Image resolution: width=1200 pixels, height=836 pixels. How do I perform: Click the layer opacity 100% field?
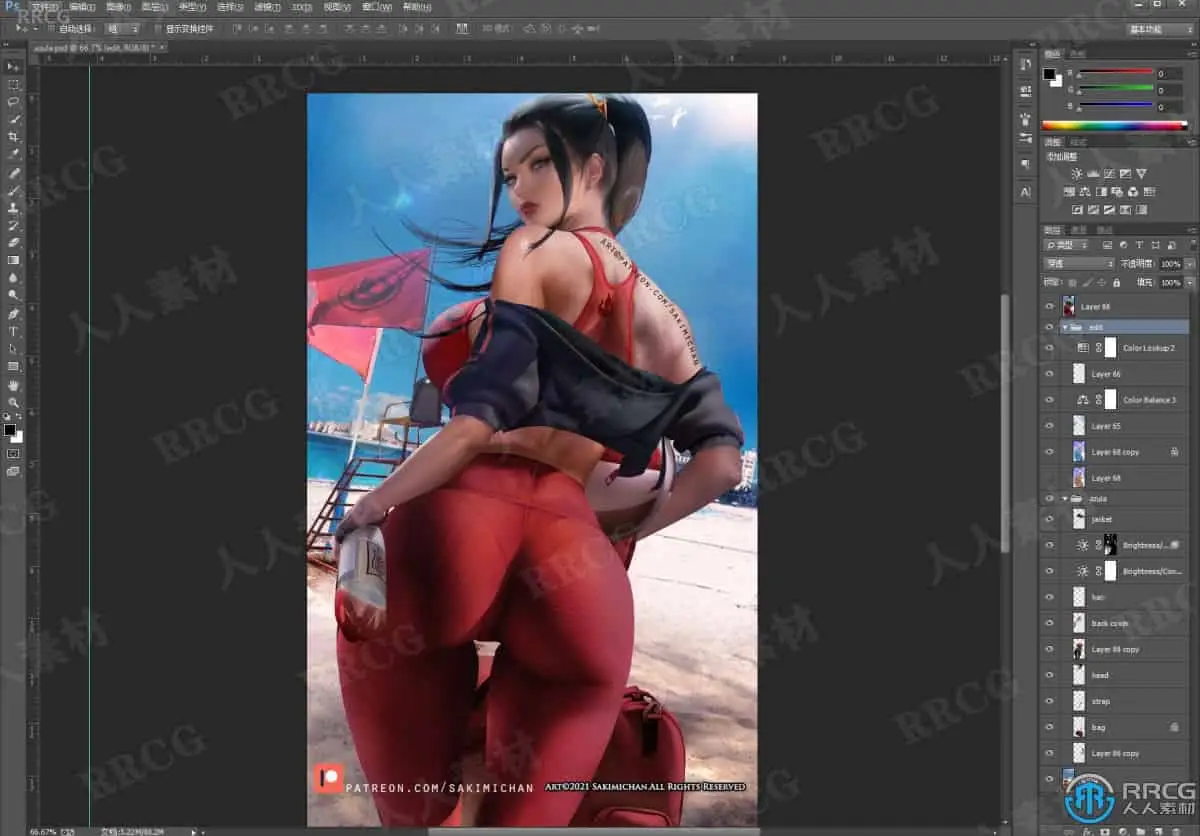tap(1170, 264)
